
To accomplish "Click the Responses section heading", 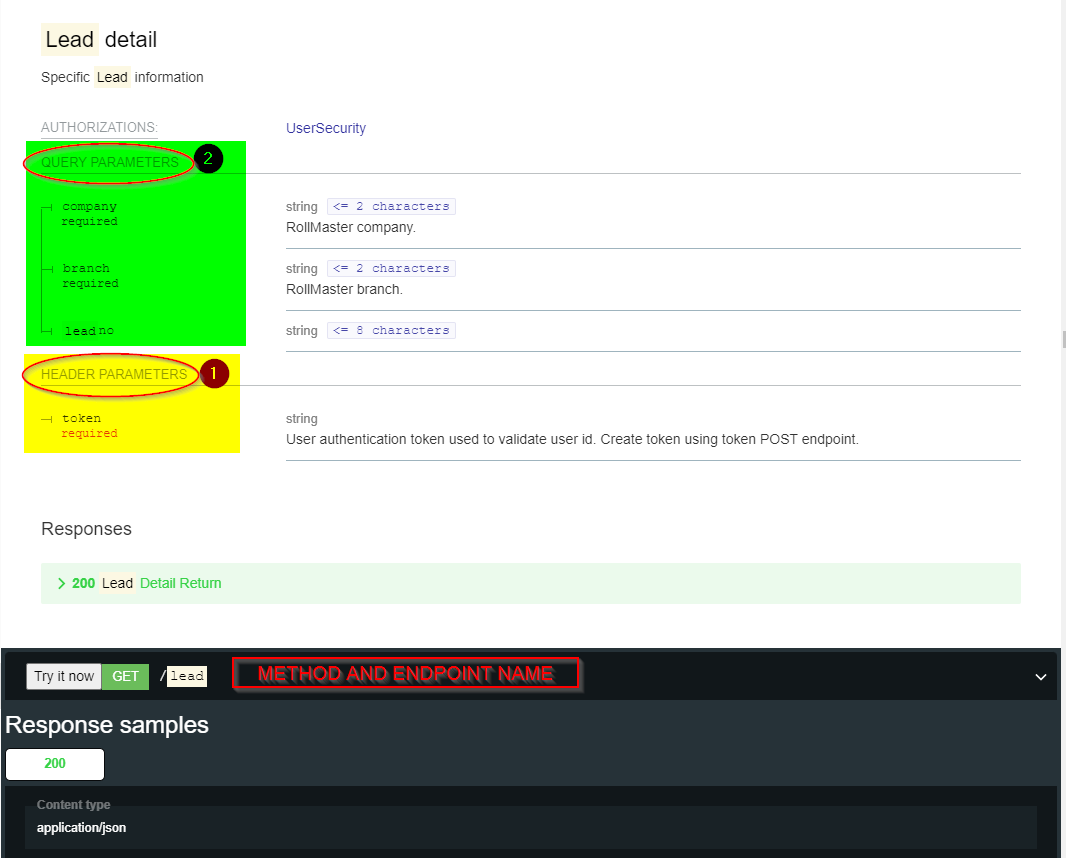I will 86,529.
